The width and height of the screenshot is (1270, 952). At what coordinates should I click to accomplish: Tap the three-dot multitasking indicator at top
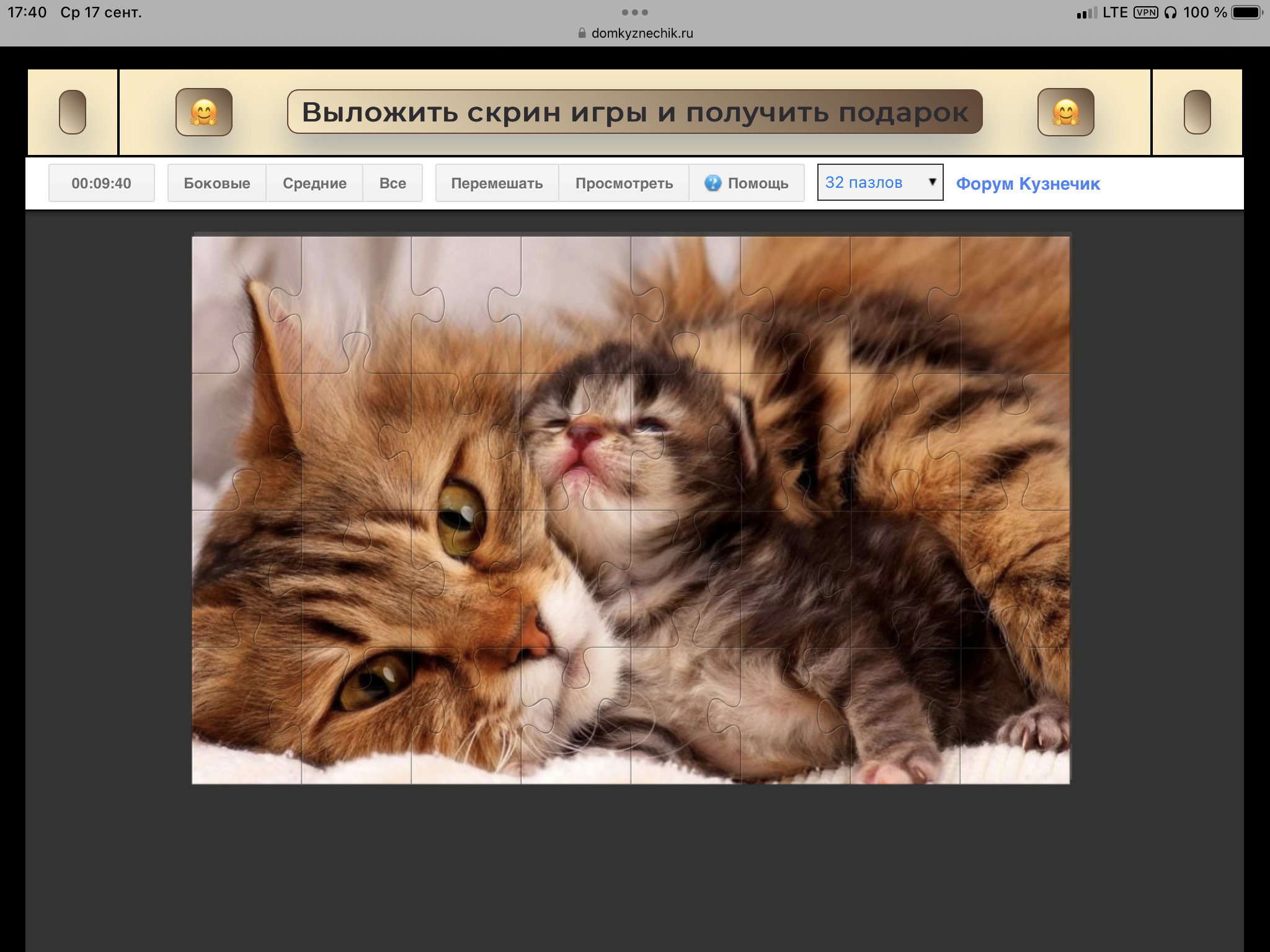(x=634, y=12)
